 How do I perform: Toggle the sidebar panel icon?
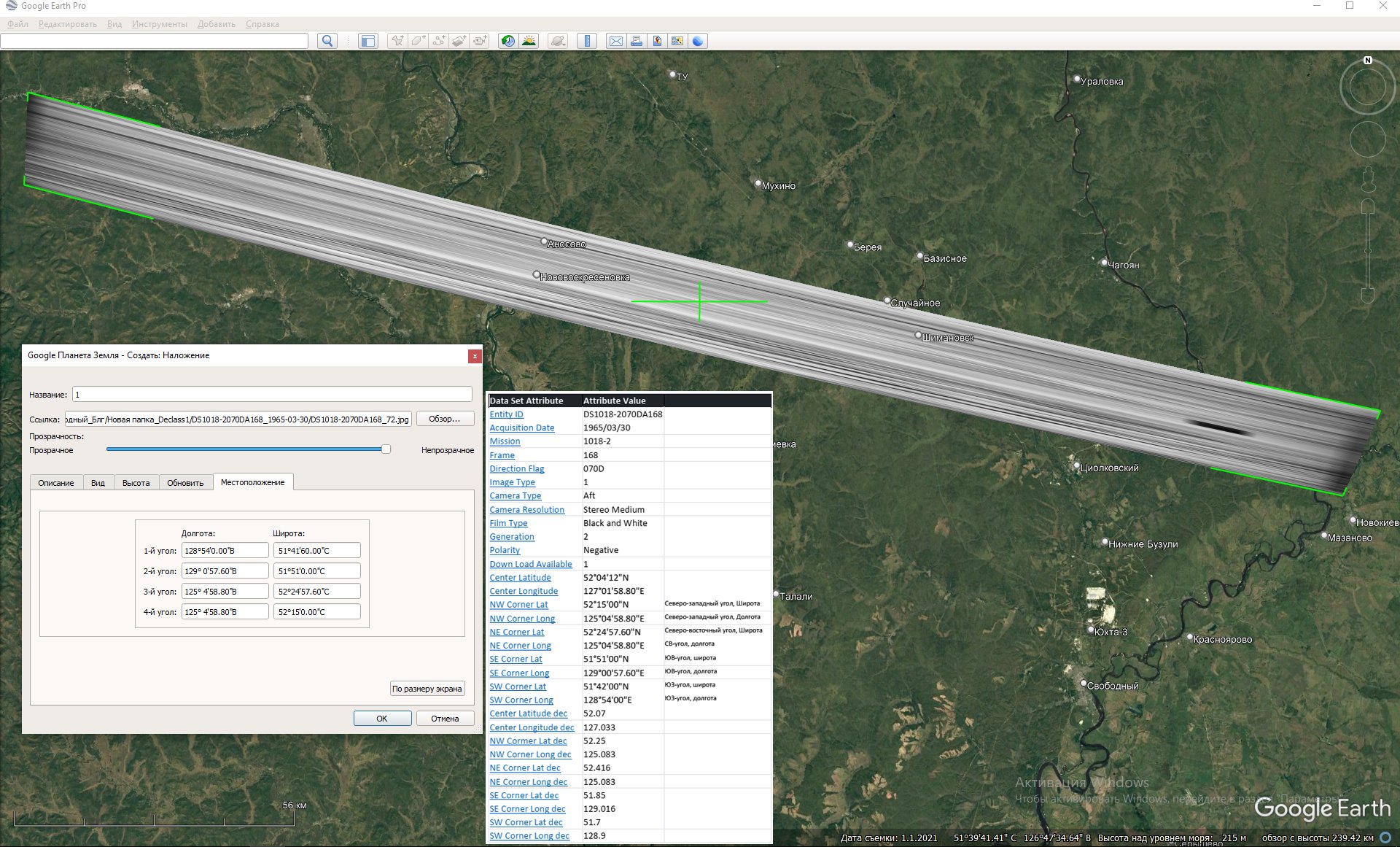368,41
